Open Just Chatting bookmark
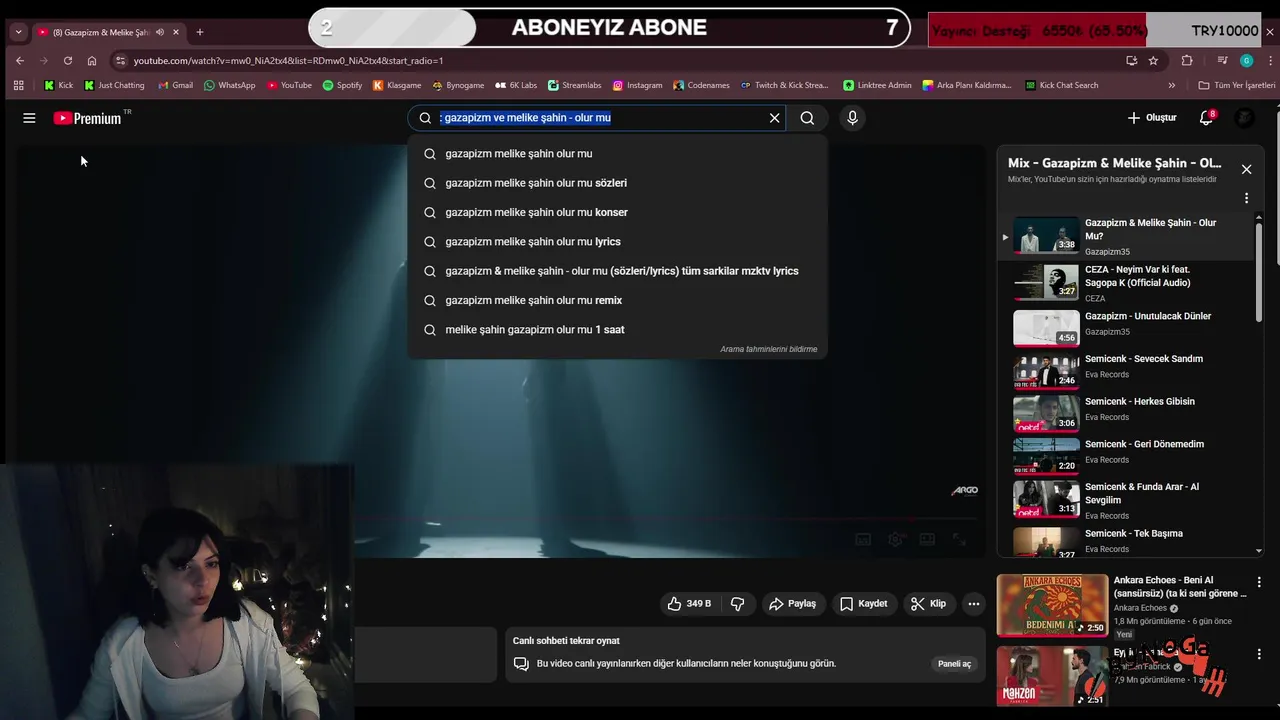The image size is (1280, 720). point(114,85)
